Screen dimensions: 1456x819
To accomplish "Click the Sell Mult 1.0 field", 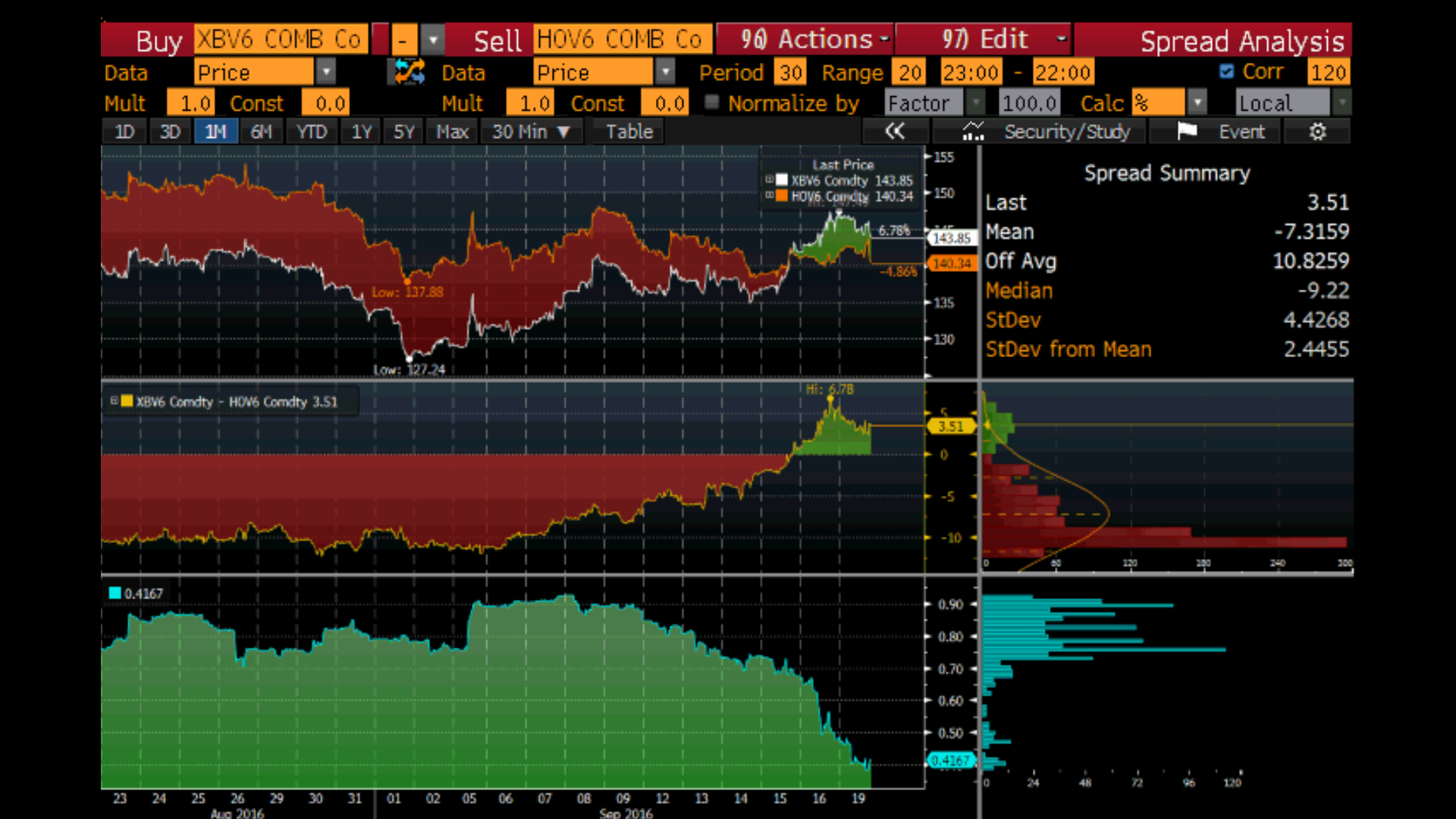I will tap(529, 102).
